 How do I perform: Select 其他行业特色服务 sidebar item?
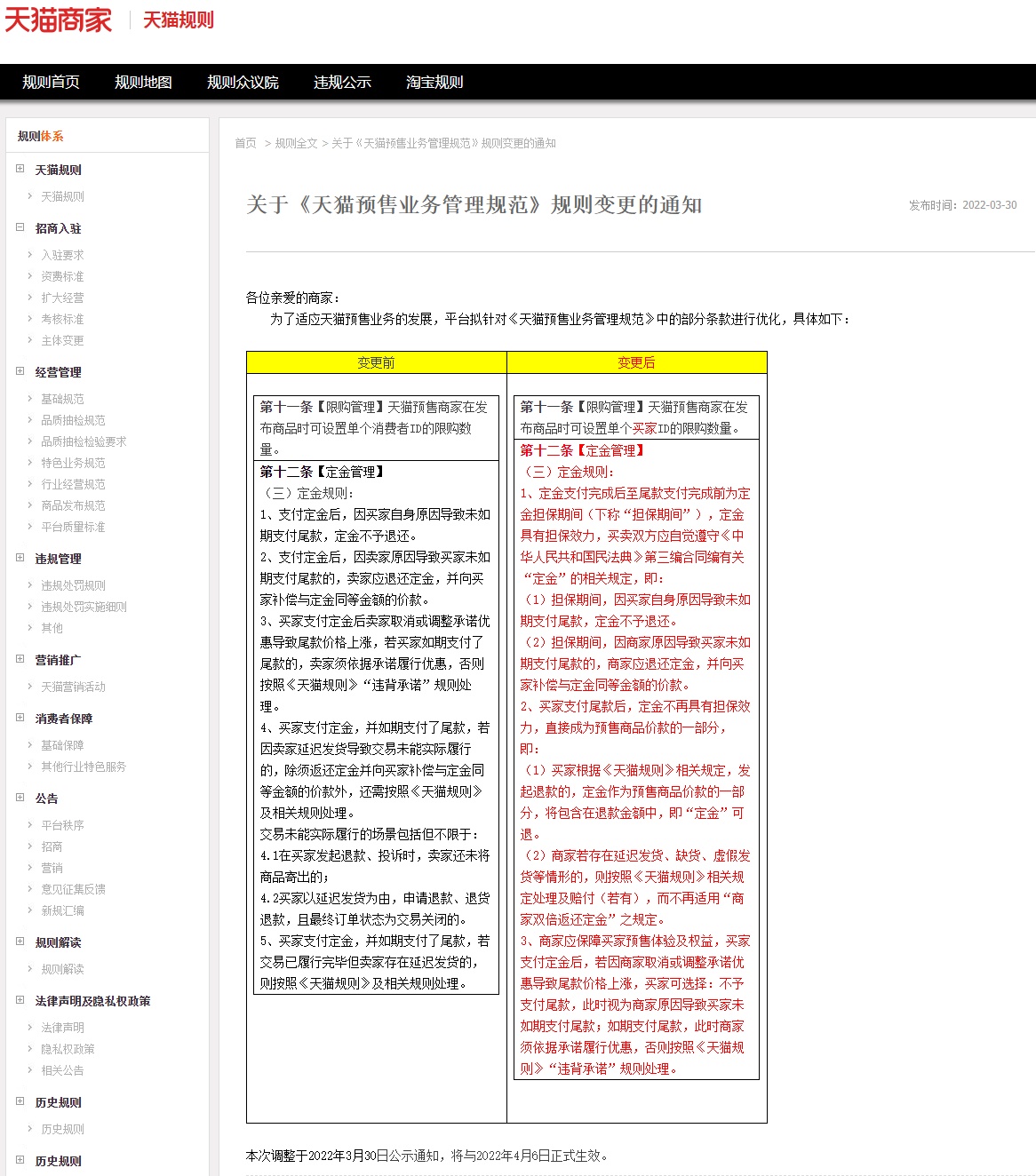pyautogui.click(x=84, y=767)
